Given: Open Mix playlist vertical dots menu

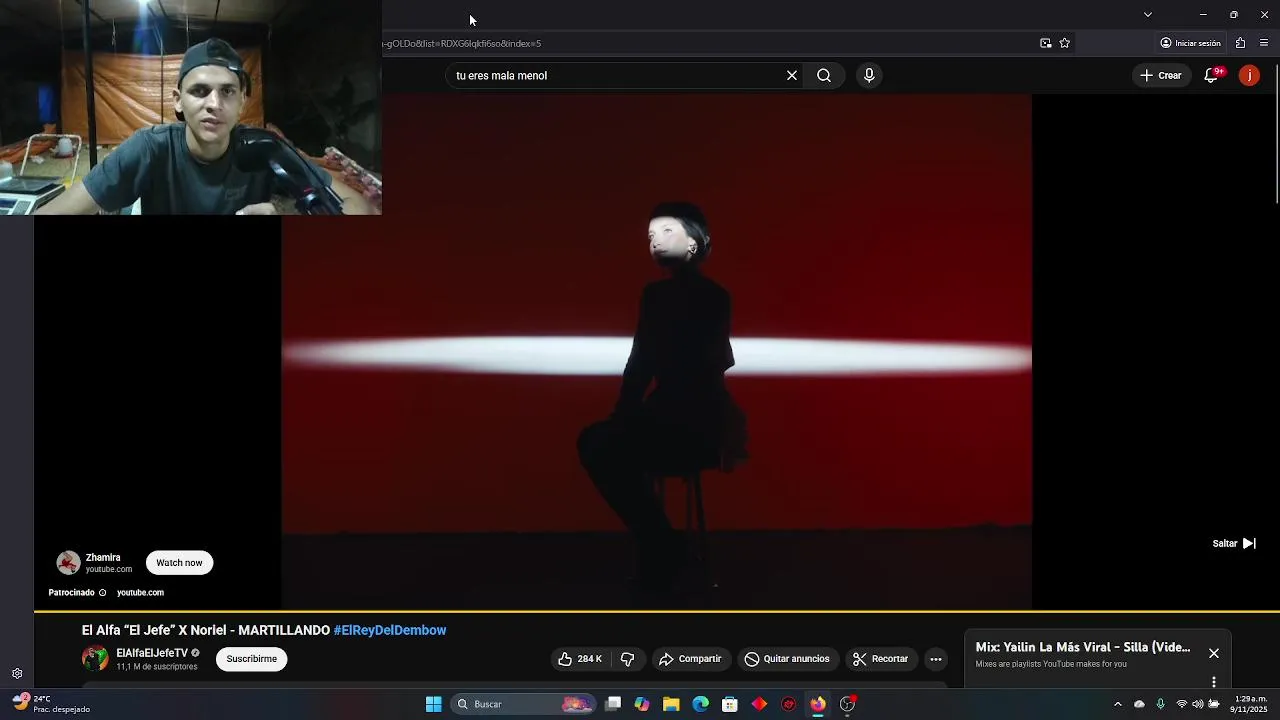Looking at the screenshot, I should (x=1214, y=682).
